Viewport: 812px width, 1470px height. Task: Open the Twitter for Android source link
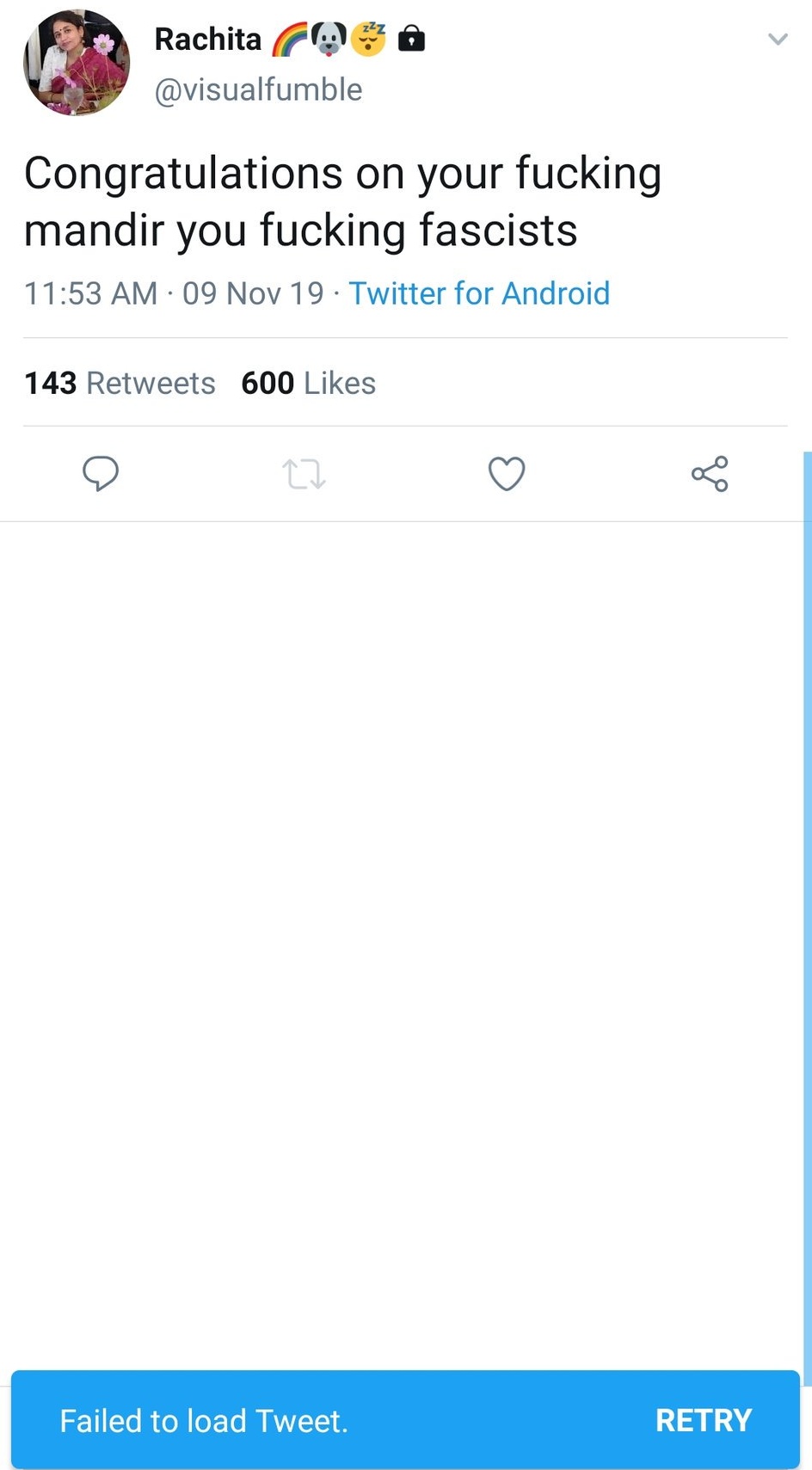479,293
